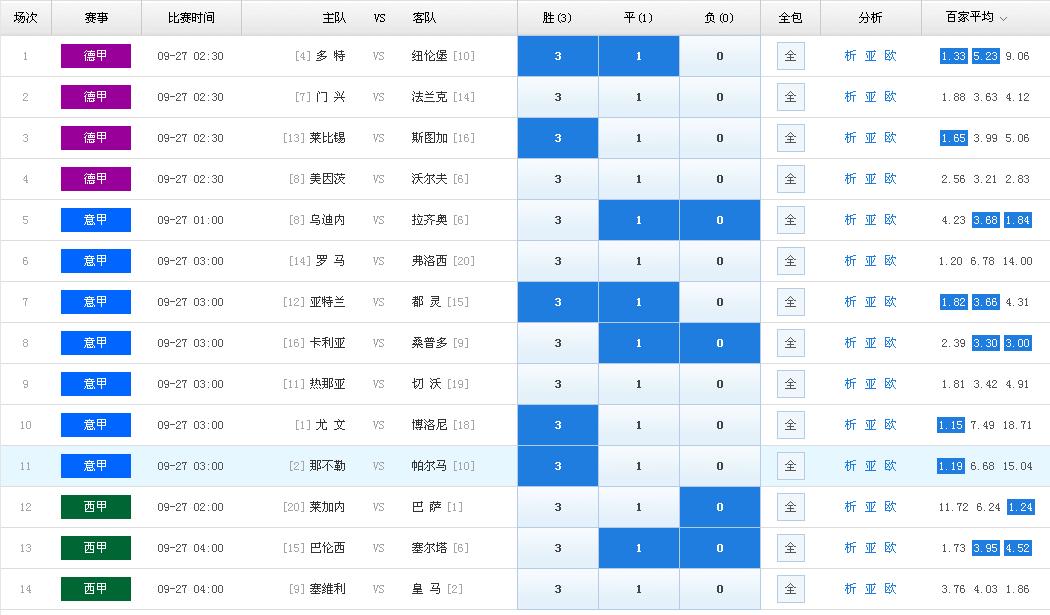Click 全 button for 巴伦西 match
Viewport: 1050px width, 615px height.
pyautogui.click(x=790, y=548)
